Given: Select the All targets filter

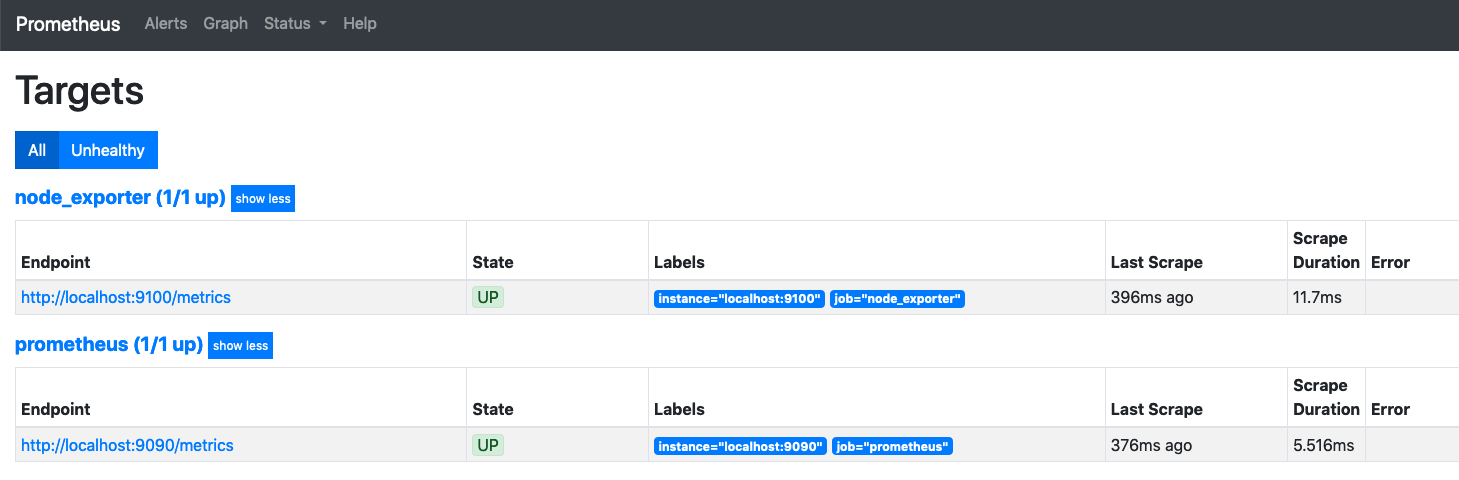Looking at the screenshot, I should [37, 150].
